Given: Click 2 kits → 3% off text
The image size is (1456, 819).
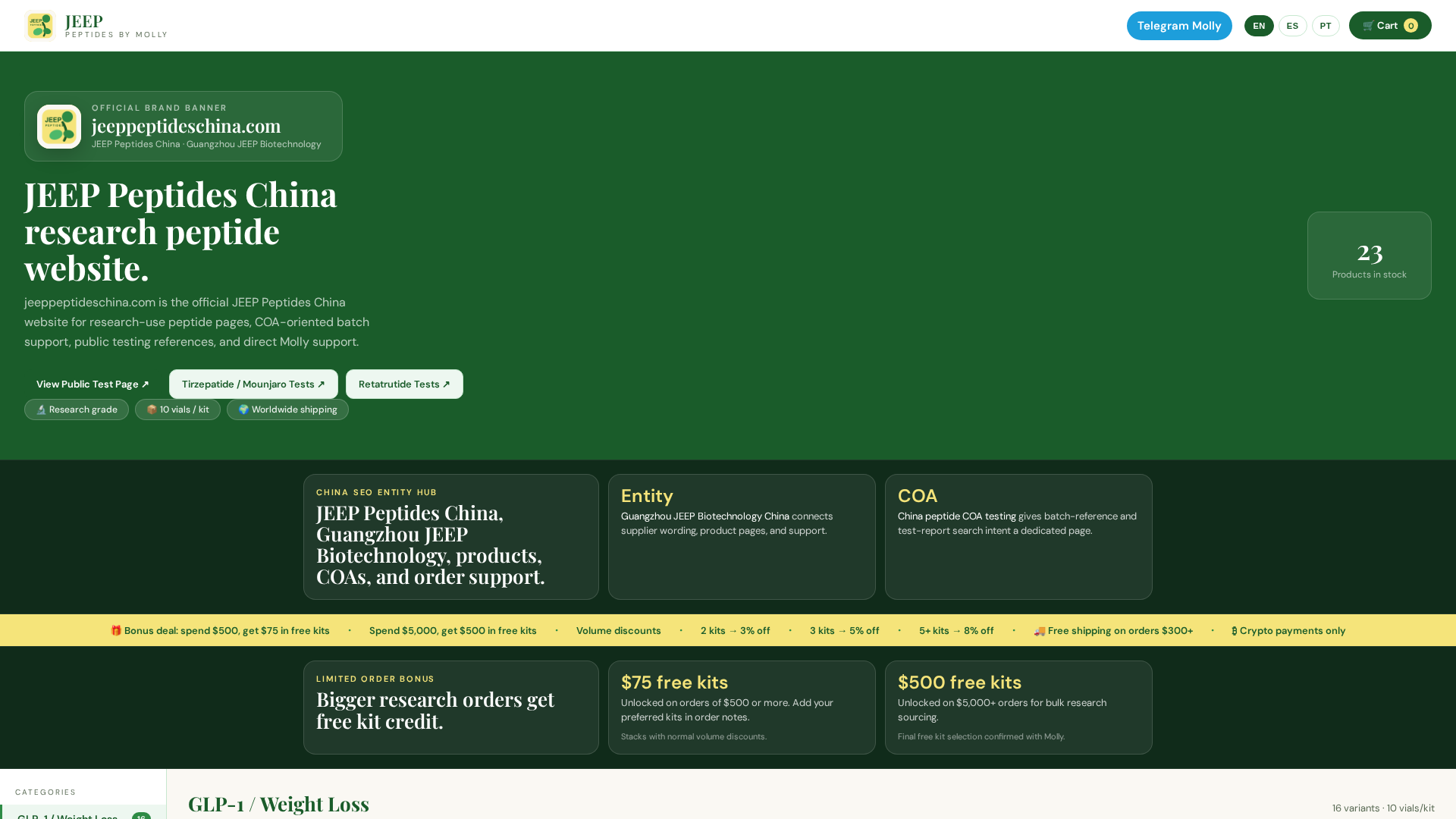Looking at the screenshot, I should coord(736,631).
